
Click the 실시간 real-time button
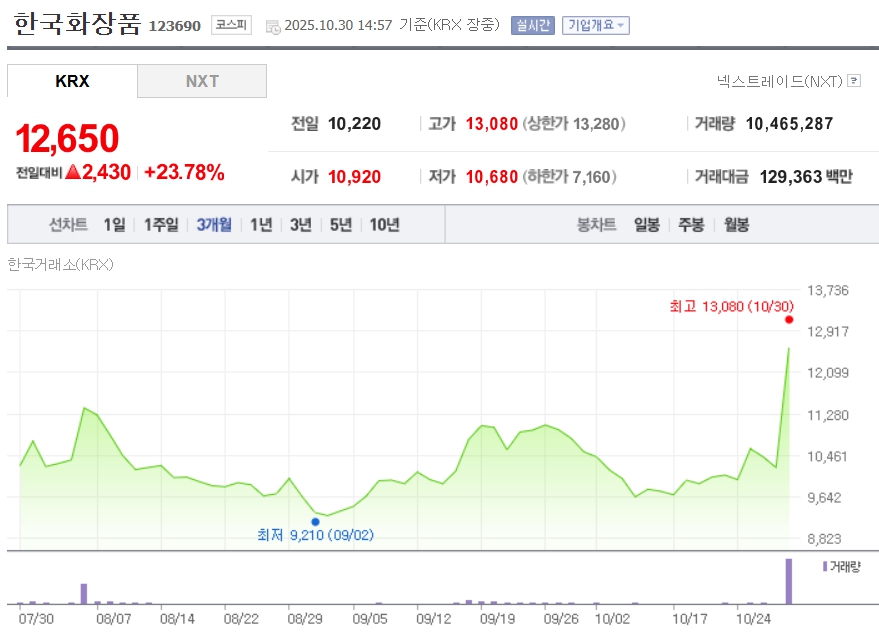(532, 25)
